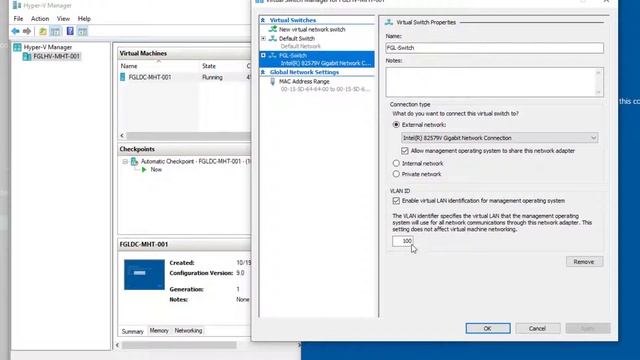Click the FGLHV-MHT-001 server icon in tree
This screenshot has width=640, height=360.
pyautogui.click(x=27, y=56)
